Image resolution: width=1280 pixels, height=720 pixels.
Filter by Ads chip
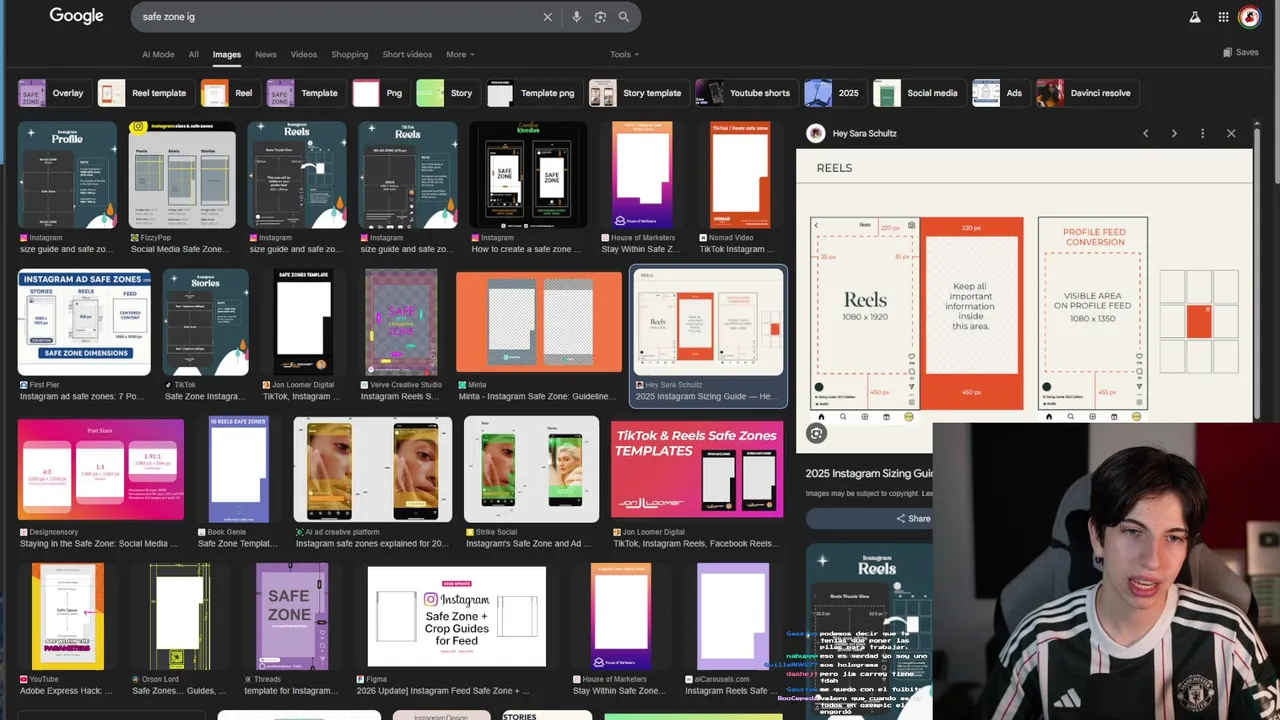point(999,93)
